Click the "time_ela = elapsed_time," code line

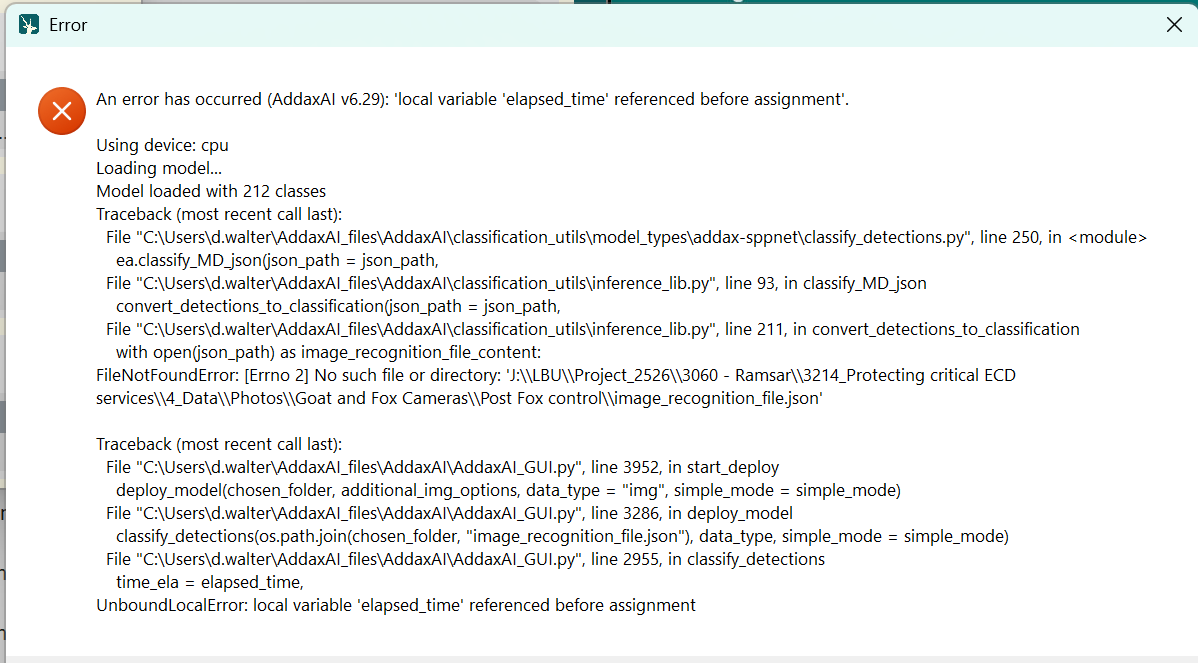[x=209, y=582]
